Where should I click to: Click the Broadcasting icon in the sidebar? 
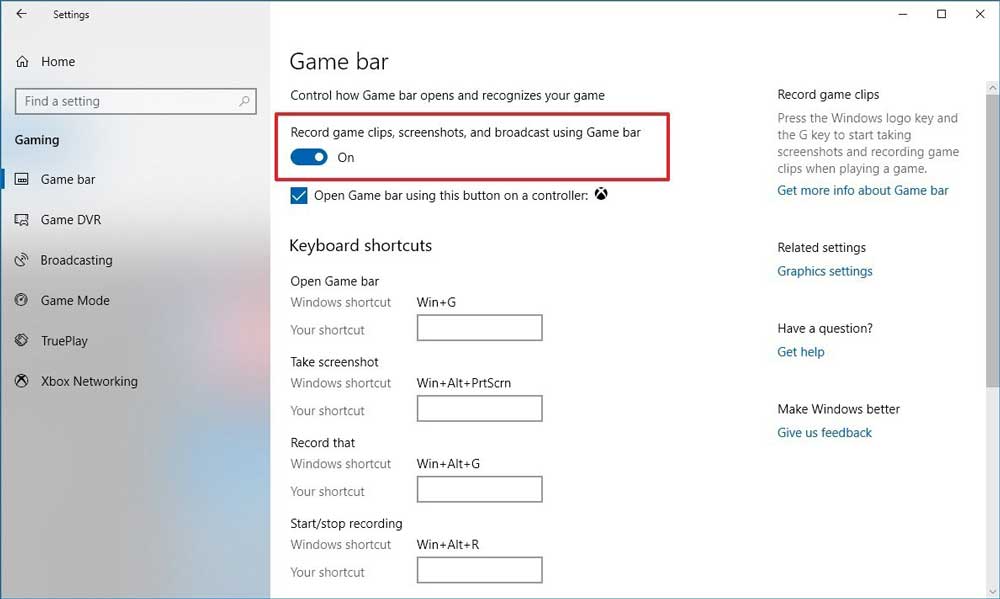(x=22, y=260)
